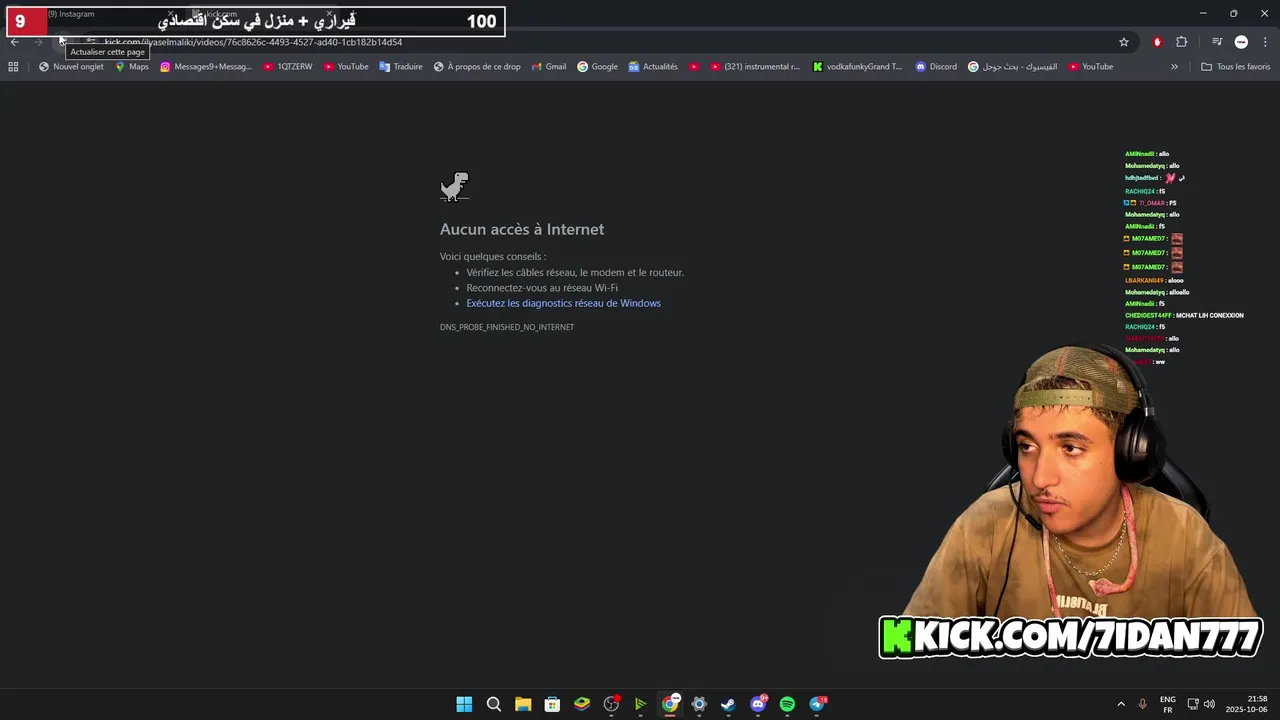1280x720 pixels.
Task: Open the Chrome profile avatar
Action: 1241,42
